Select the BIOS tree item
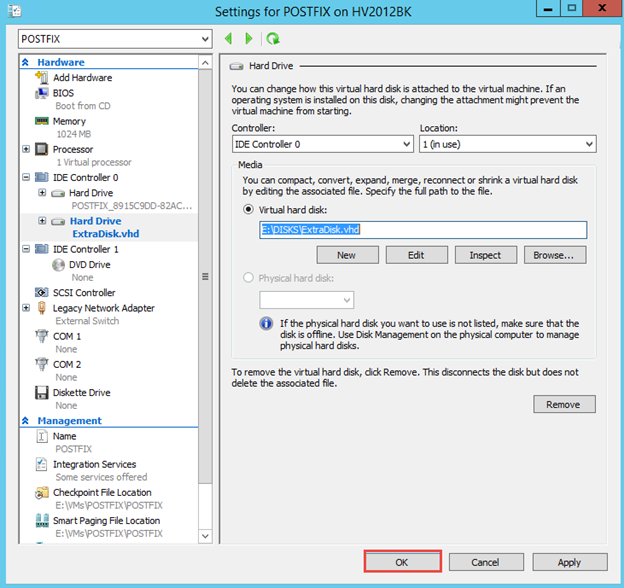 [63, 93]
